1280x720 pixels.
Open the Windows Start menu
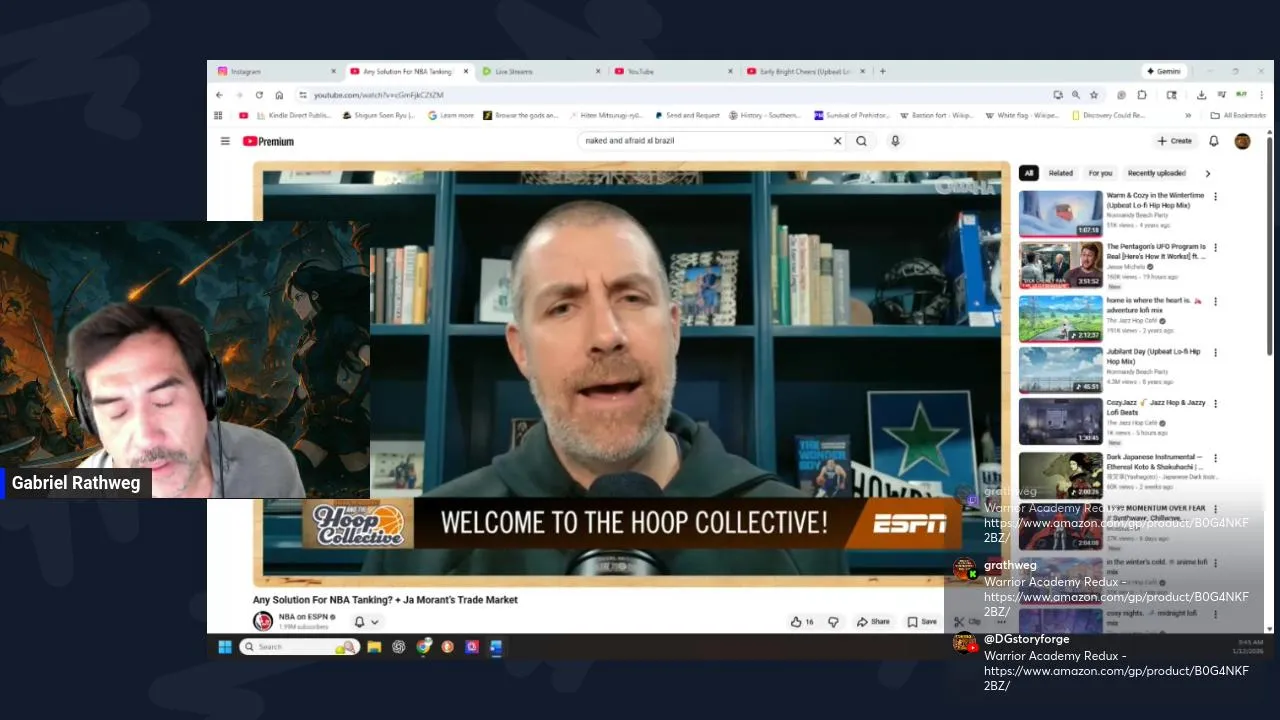(225, 647)
